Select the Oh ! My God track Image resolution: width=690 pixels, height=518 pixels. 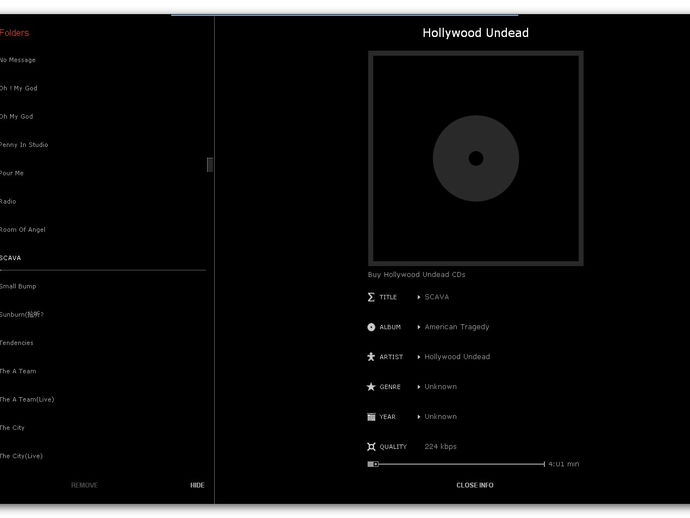click(x=18, y=88)
